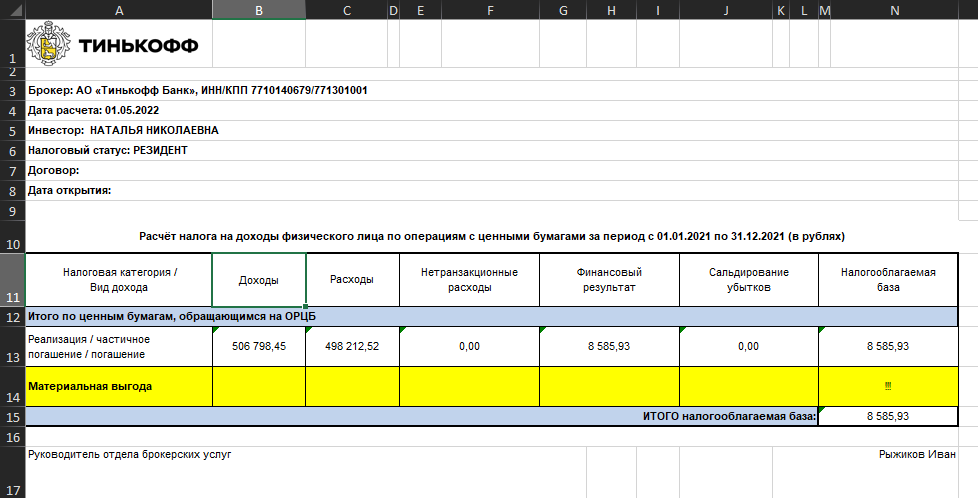Click 'Нетранзакционные расходы' header cell

[x=469, y=280]
